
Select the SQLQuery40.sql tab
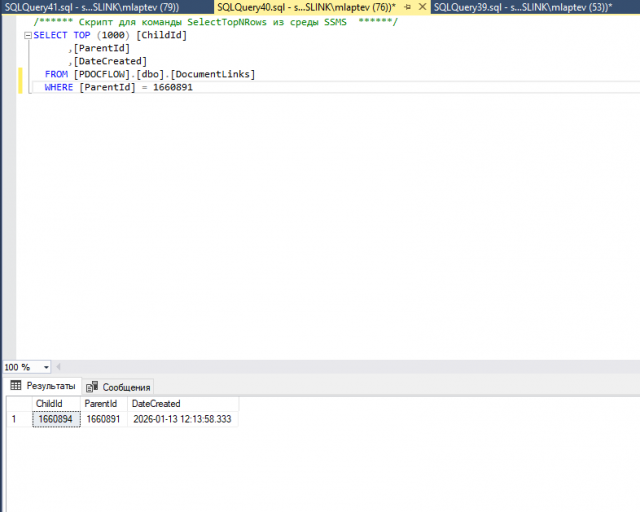point(306,7)
